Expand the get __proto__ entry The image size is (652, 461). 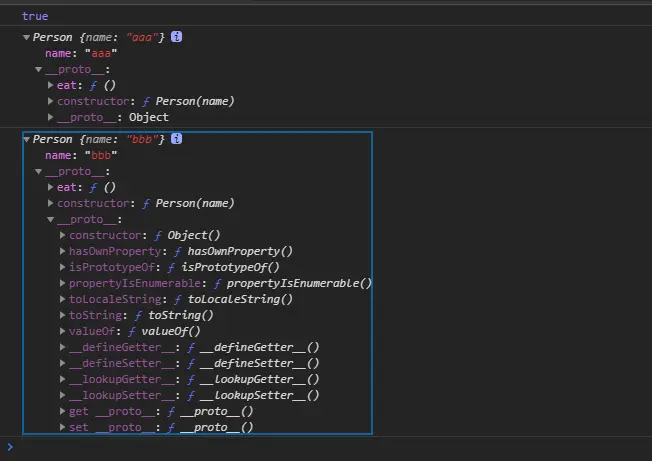[x=62, y=411]
